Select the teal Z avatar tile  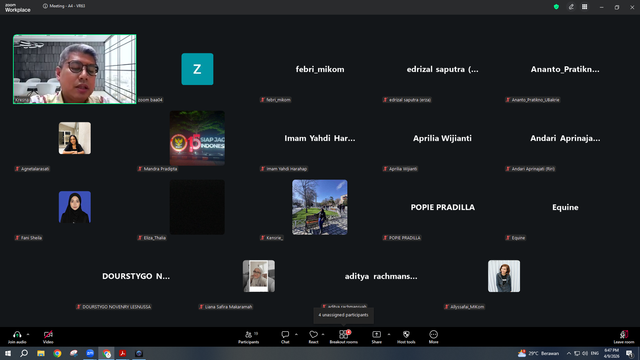click(x=197, y=69)
